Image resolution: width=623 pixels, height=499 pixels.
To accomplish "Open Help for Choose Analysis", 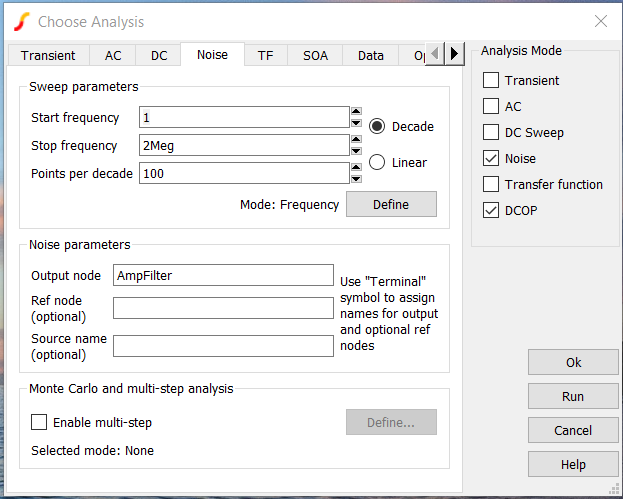I will (x=573, y=464).
